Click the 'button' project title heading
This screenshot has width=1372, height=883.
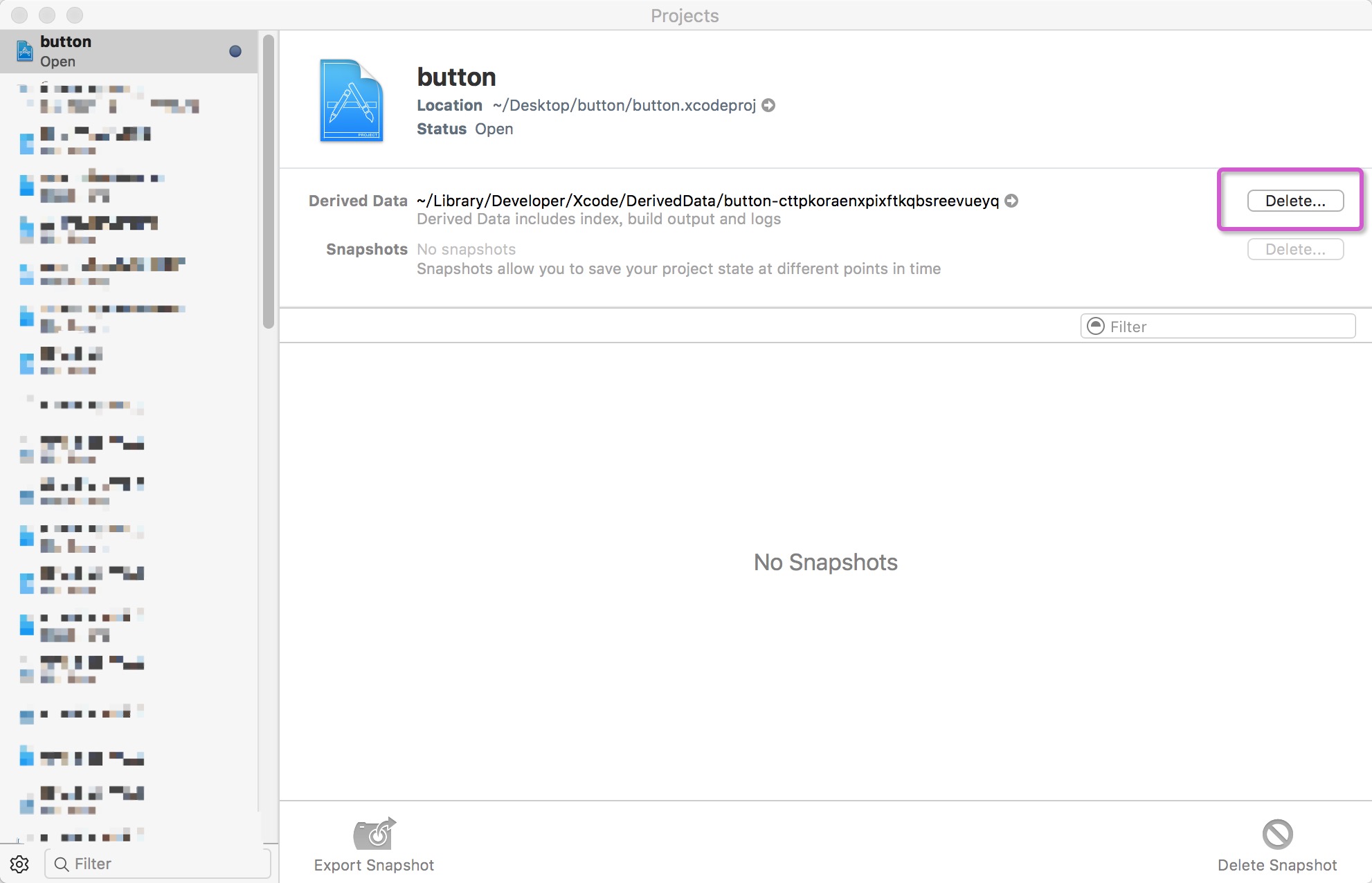tap(456, 77)
